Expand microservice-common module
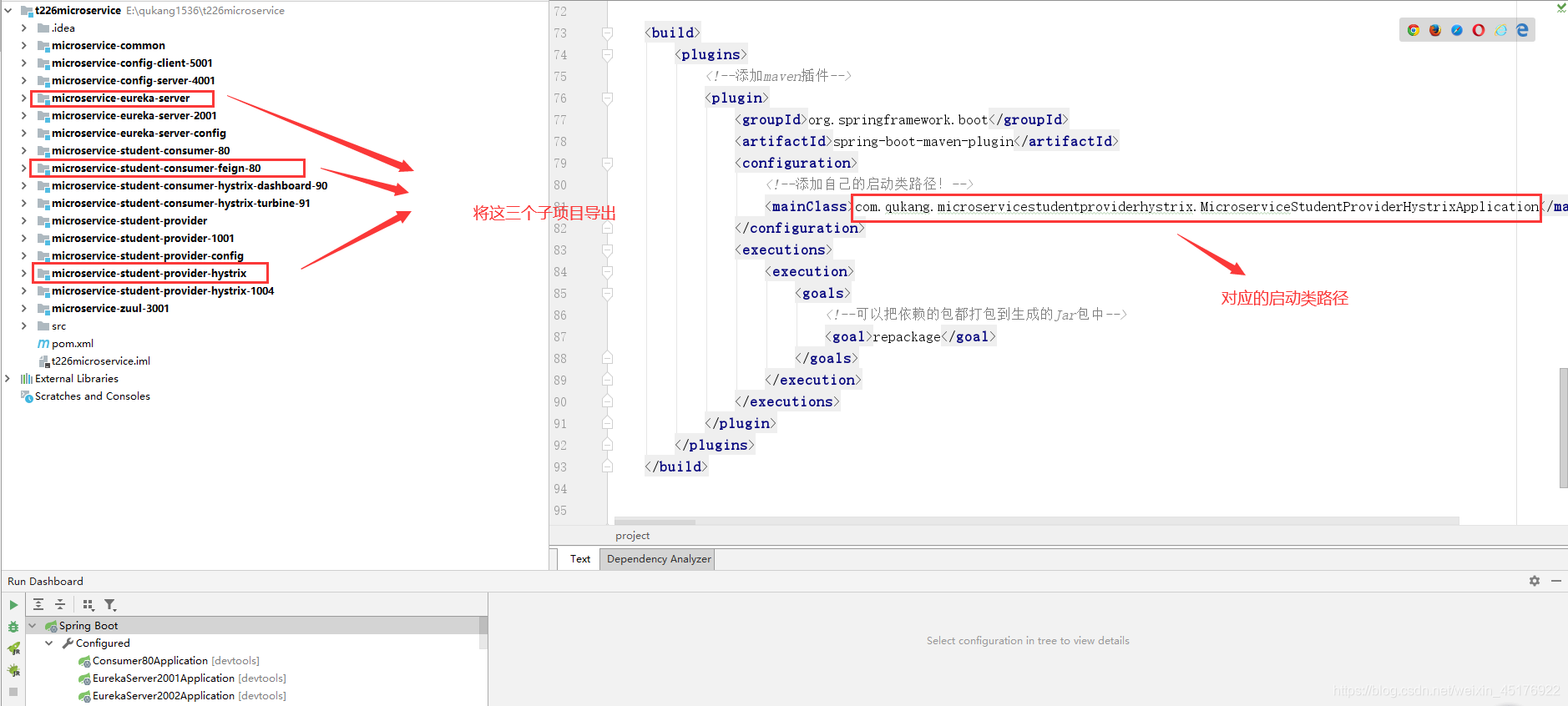Viewport: 1568px width, 706px height. coord(23,46)
